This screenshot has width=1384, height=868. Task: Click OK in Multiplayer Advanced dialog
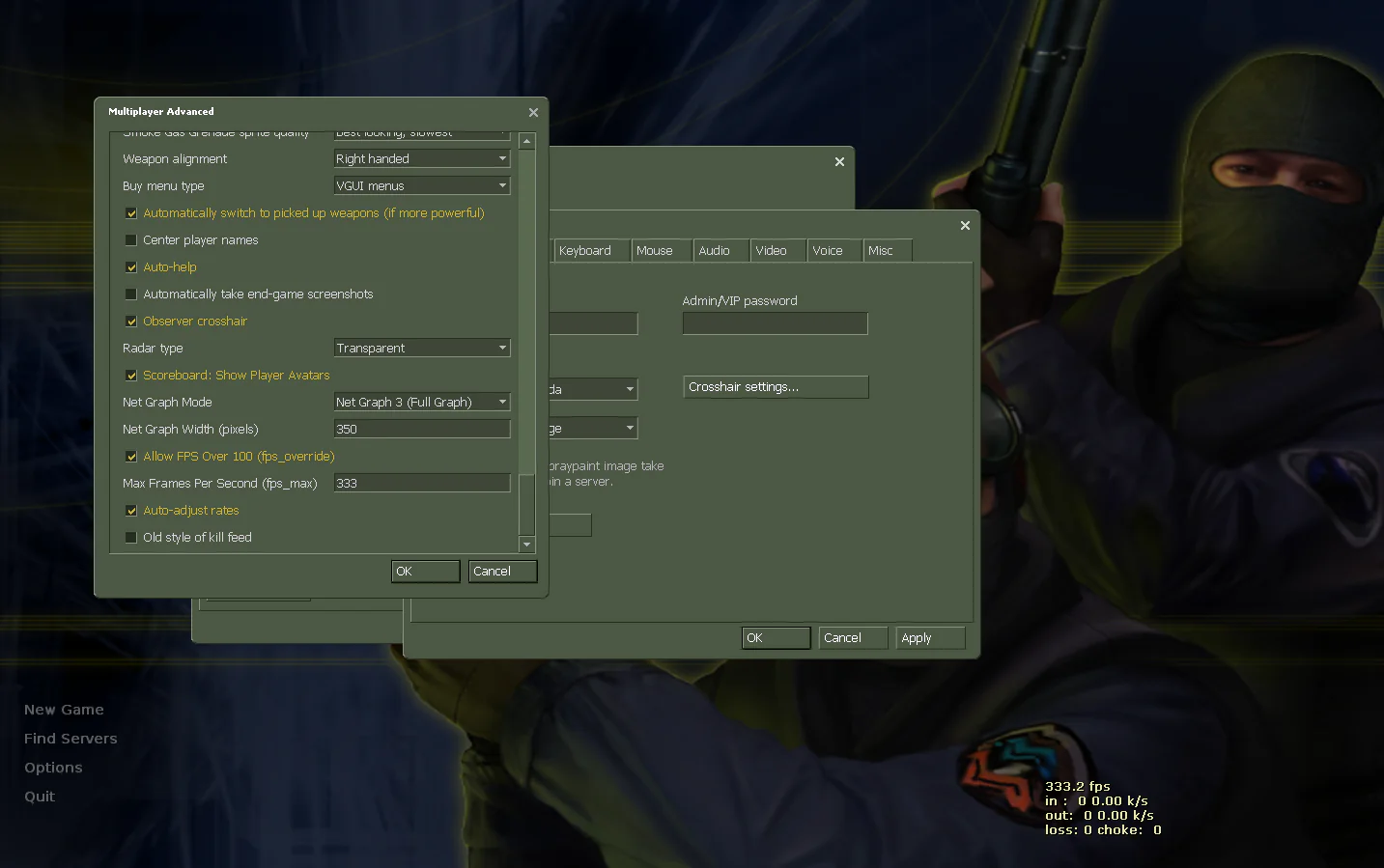(x=426, y=572)
